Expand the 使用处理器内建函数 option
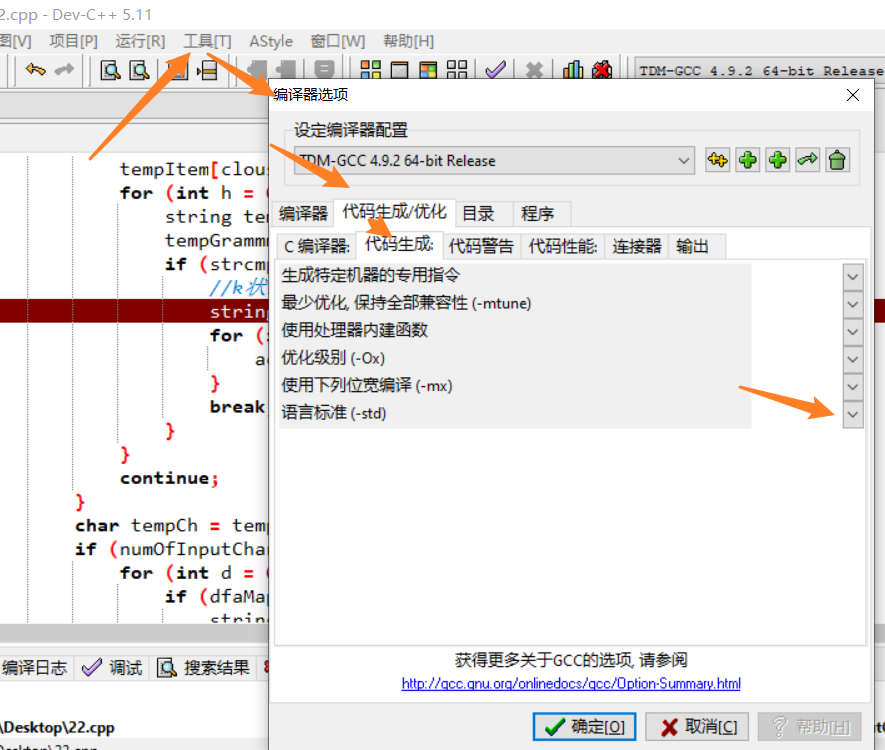The width and height of the screenshot is (885, 750). pos(852,331)
